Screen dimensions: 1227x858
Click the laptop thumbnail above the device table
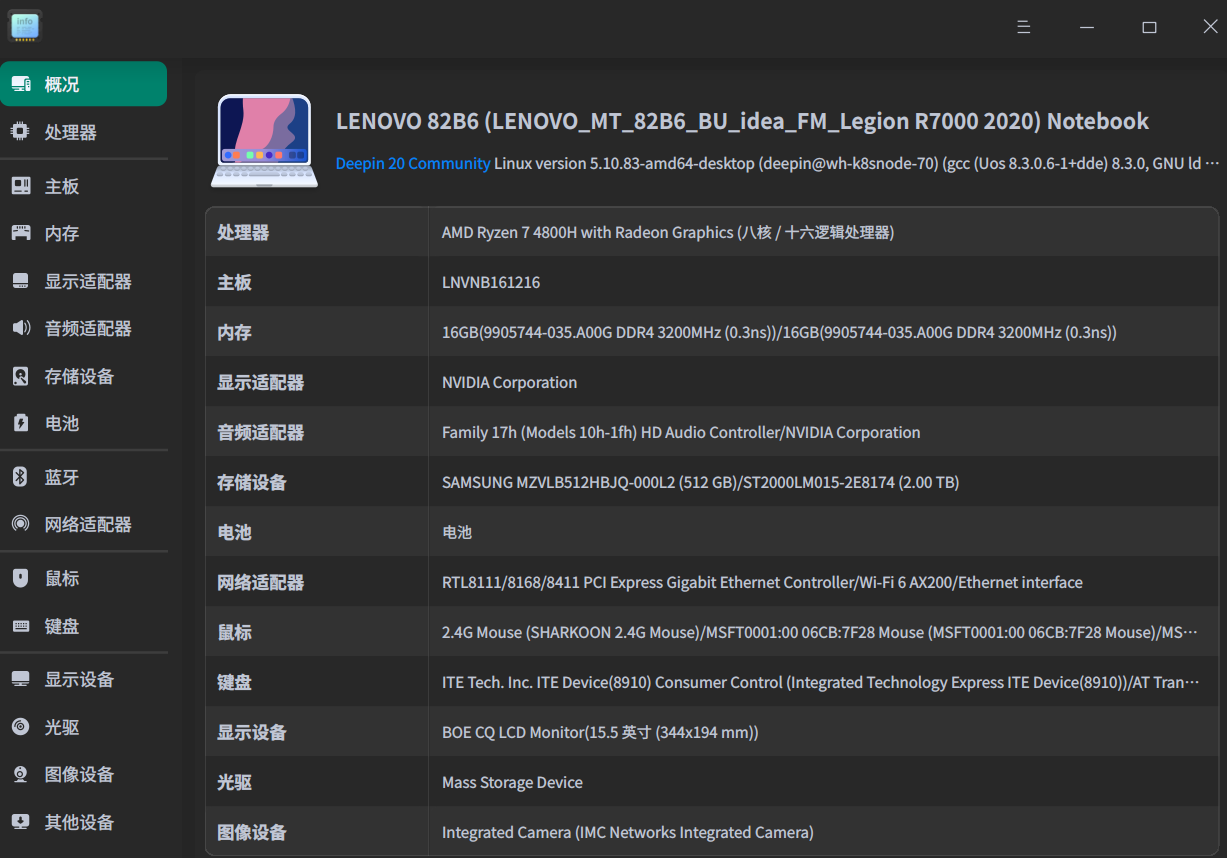[263, 139]
